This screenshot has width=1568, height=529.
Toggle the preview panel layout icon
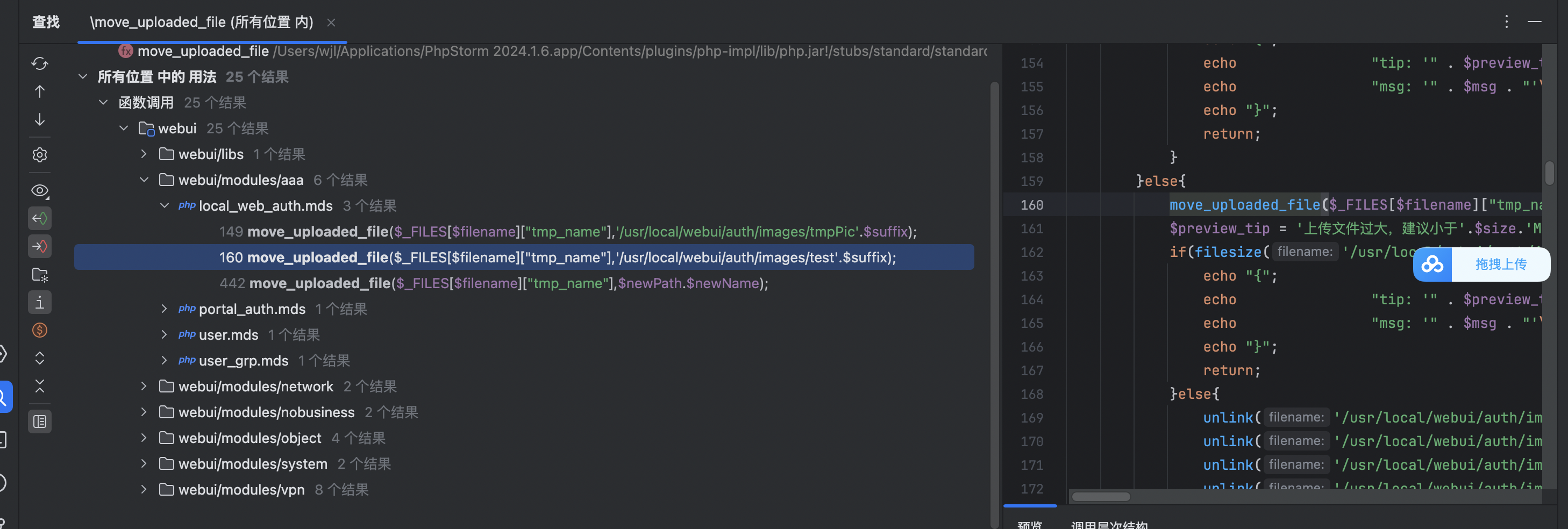tap(40, 422)
